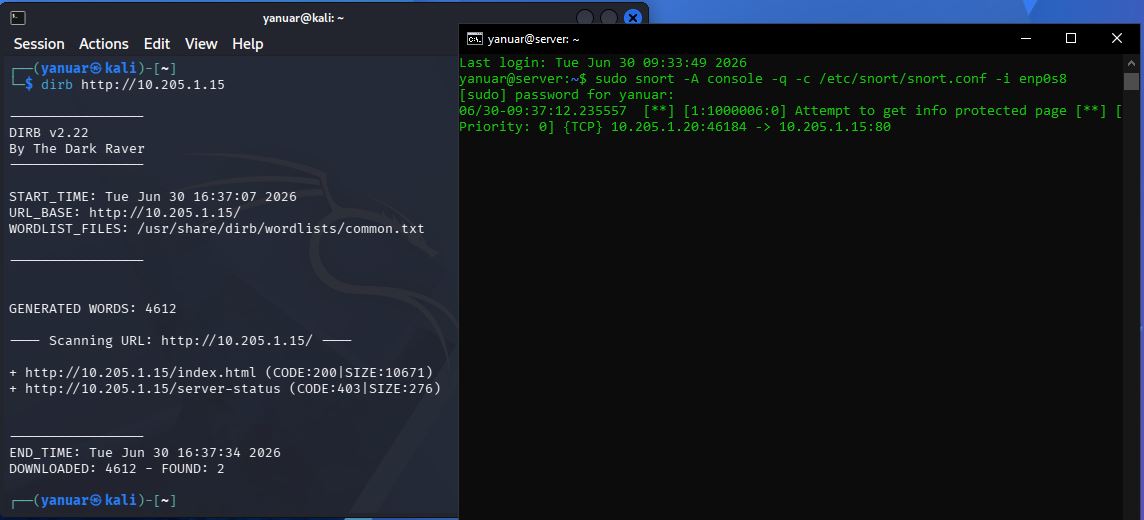Close the yanuar@server terminal window
This screenshot has width=1144, height=520.
[x=1116, y=39]
